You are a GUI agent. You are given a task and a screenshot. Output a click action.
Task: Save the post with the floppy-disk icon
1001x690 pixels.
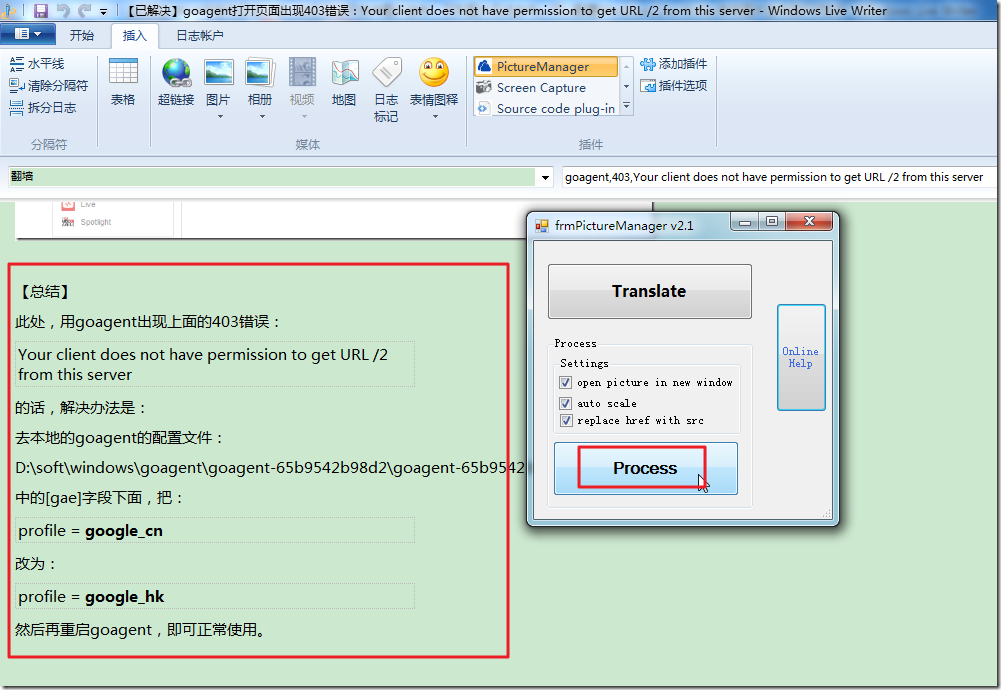(41, 10)
